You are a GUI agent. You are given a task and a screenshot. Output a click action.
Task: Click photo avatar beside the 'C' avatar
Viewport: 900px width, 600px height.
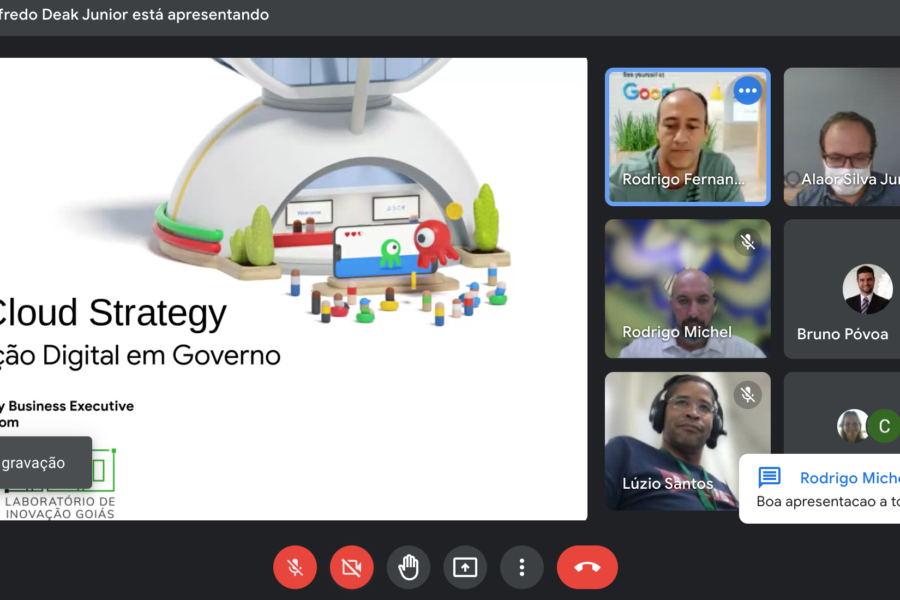(x=852, y=426)
